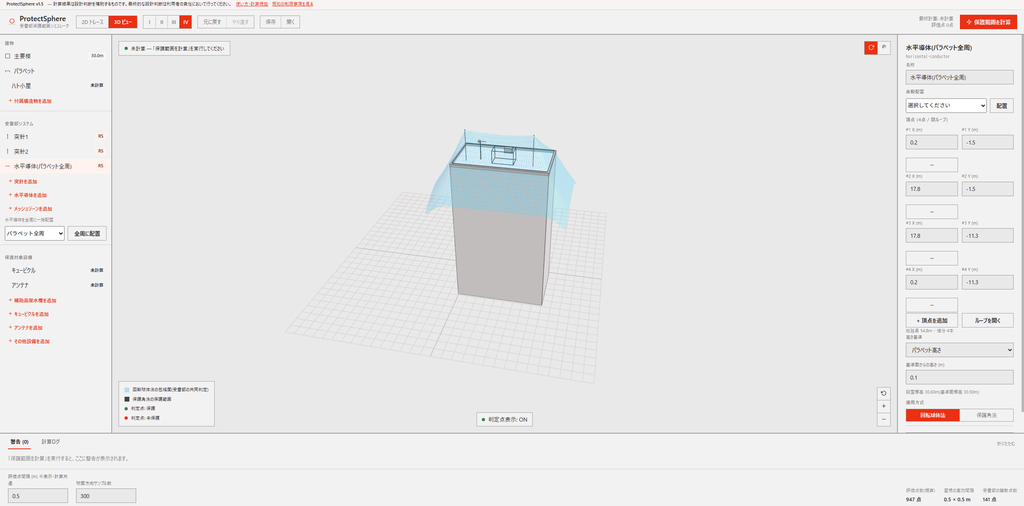Screen dimensions: 1024x506
Task: Click the 保護範囲を計算 button
Action: pyautogui.click(x=988, y=22)
